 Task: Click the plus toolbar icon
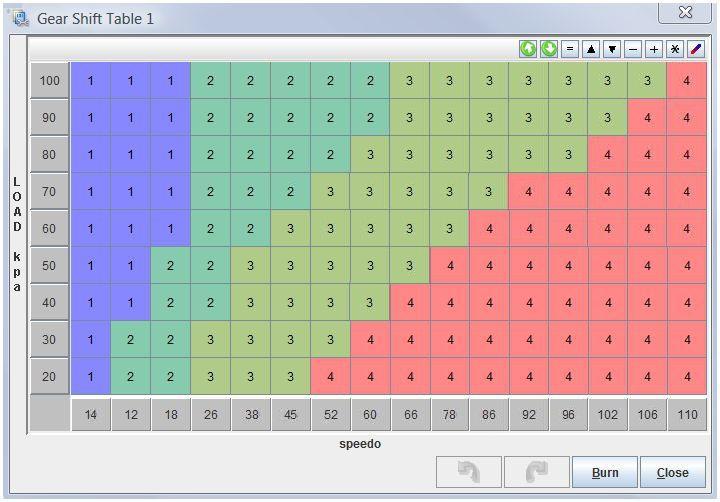point(654,49)
